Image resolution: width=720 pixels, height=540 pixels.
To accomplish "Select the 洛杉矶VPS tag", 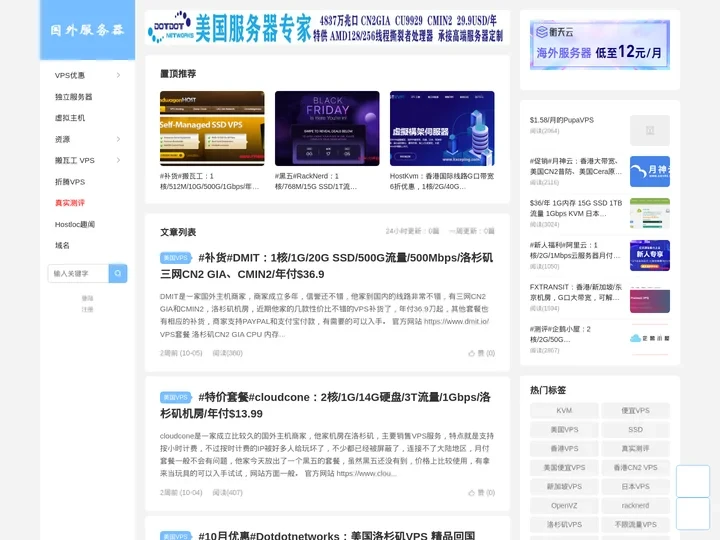I will 564,524.
